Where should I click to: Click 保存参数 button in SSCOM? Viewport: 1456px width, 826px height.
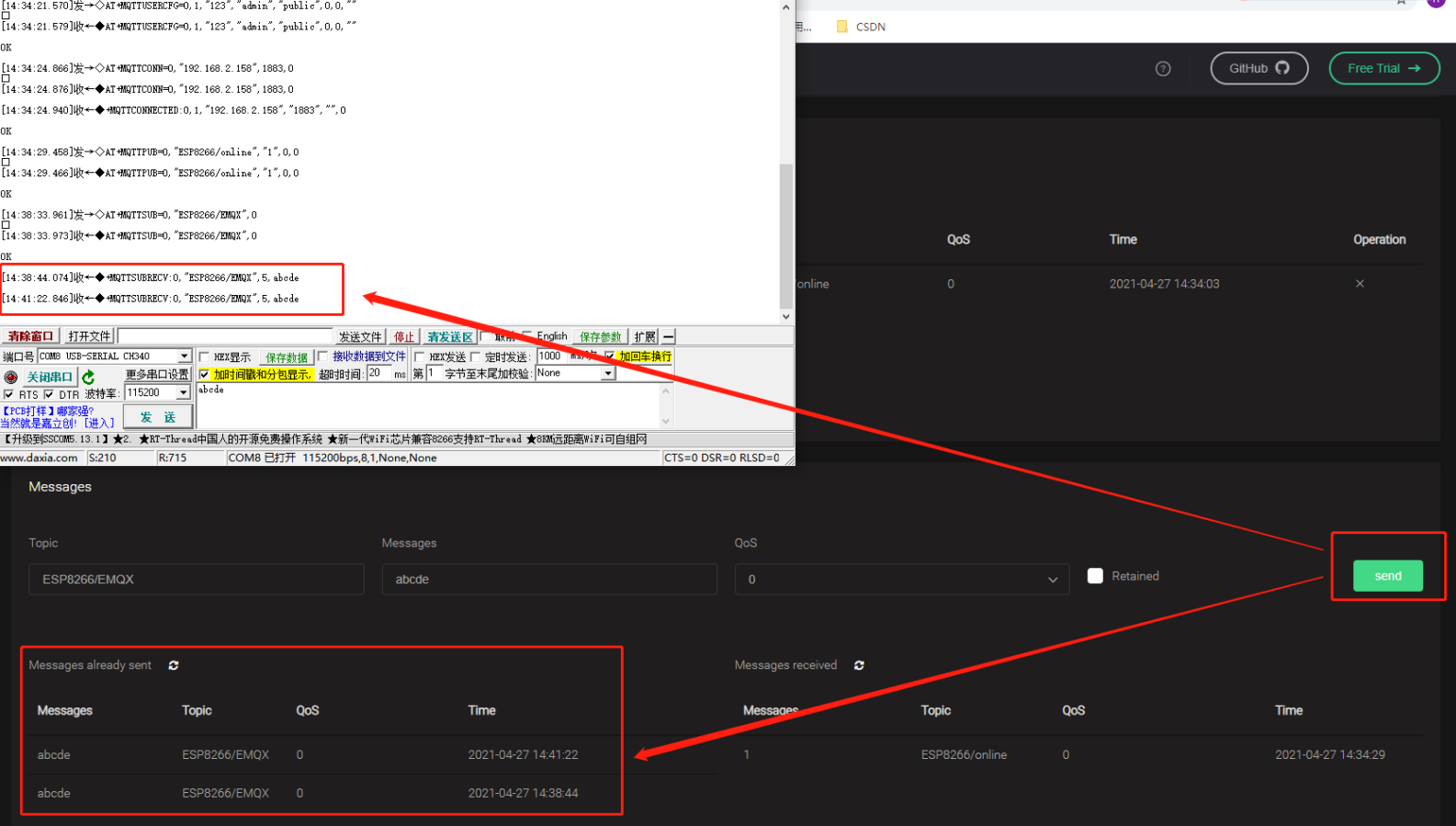[600, 336]
